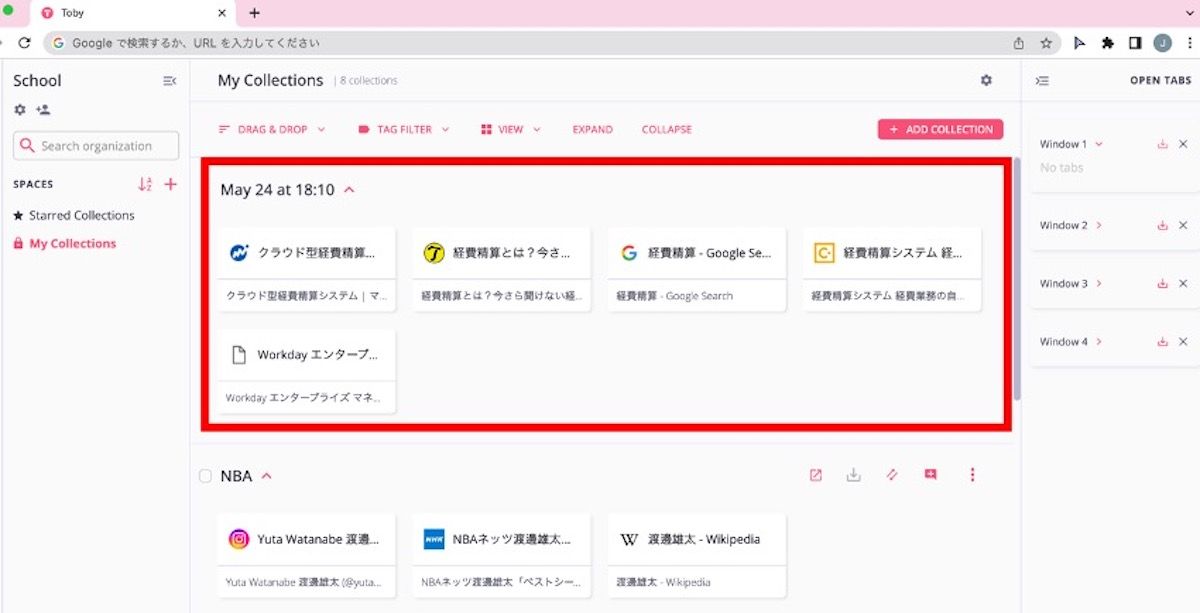
Task: Click the NBA collection comment icon
Action: point(931,476)
